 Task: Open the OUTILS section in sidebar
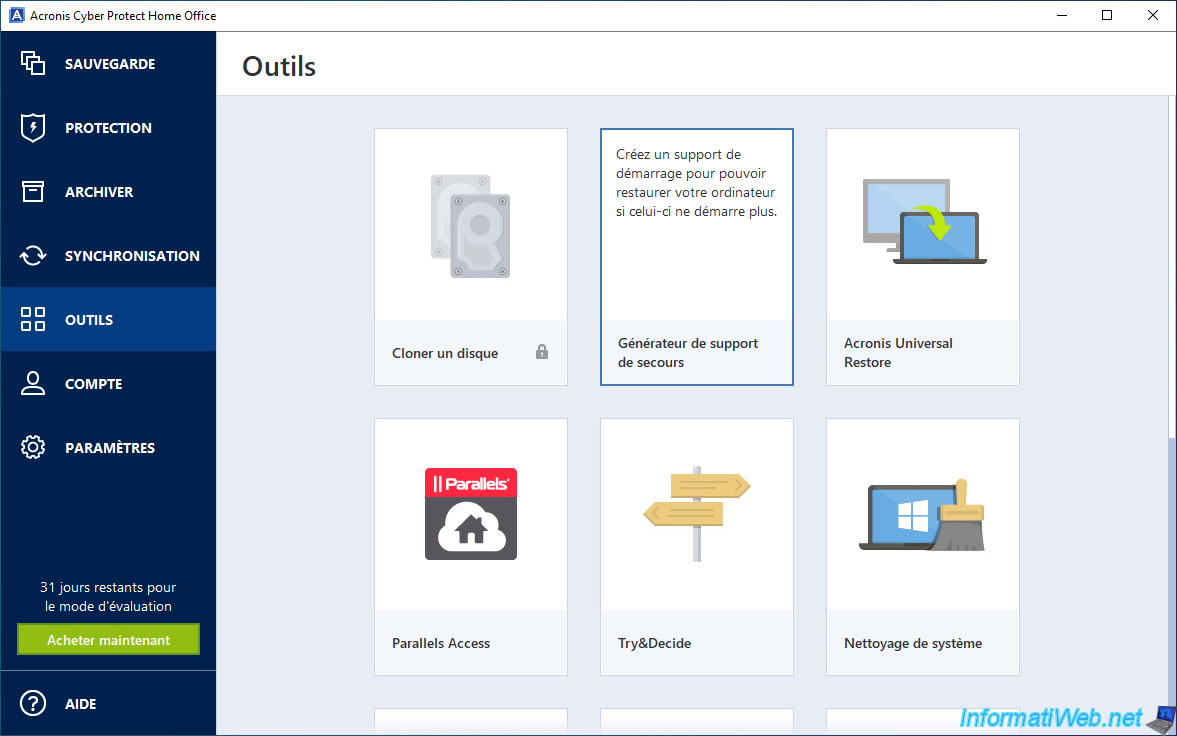(x=89, y=320)
